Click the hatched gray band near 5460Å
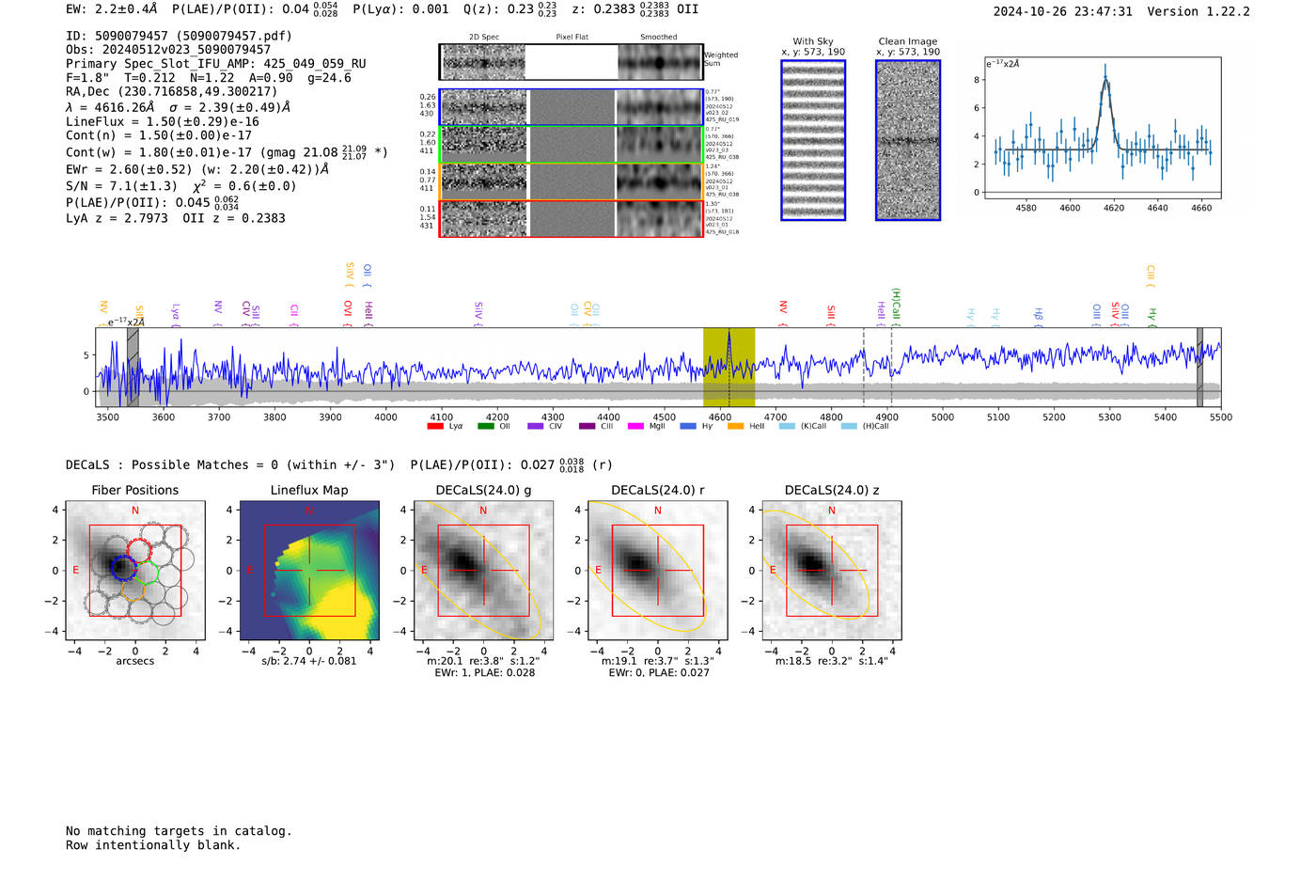Screen dimensions: 1316x896 click(1199, 368)
